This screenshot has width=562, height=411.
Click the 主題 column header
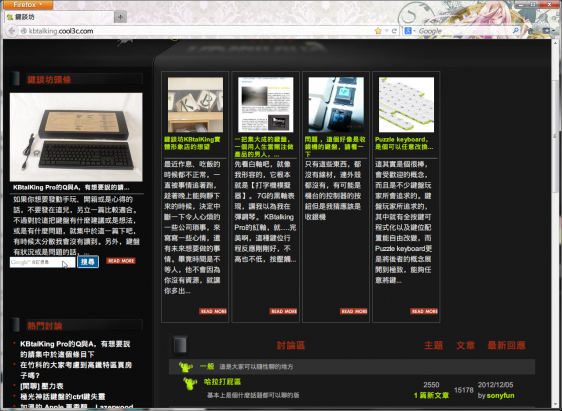(x=433, y=345)
